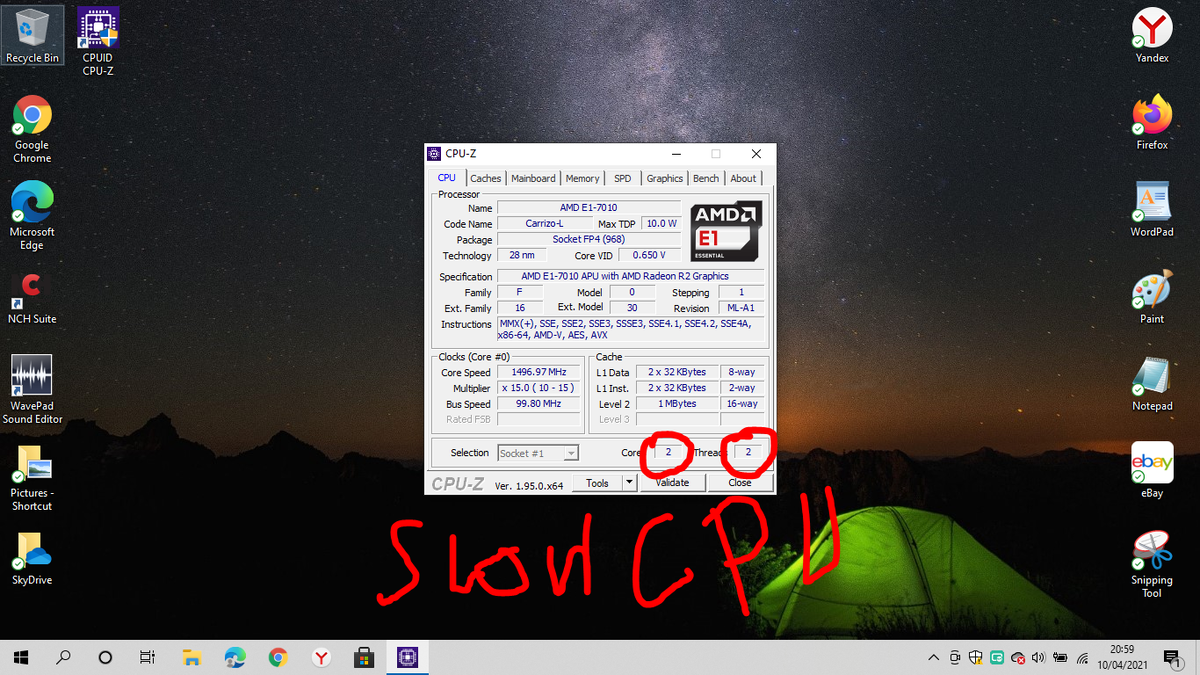Select the CPU tab
This screenshot has height=675, width=1200.
click(x=447, y=178)
